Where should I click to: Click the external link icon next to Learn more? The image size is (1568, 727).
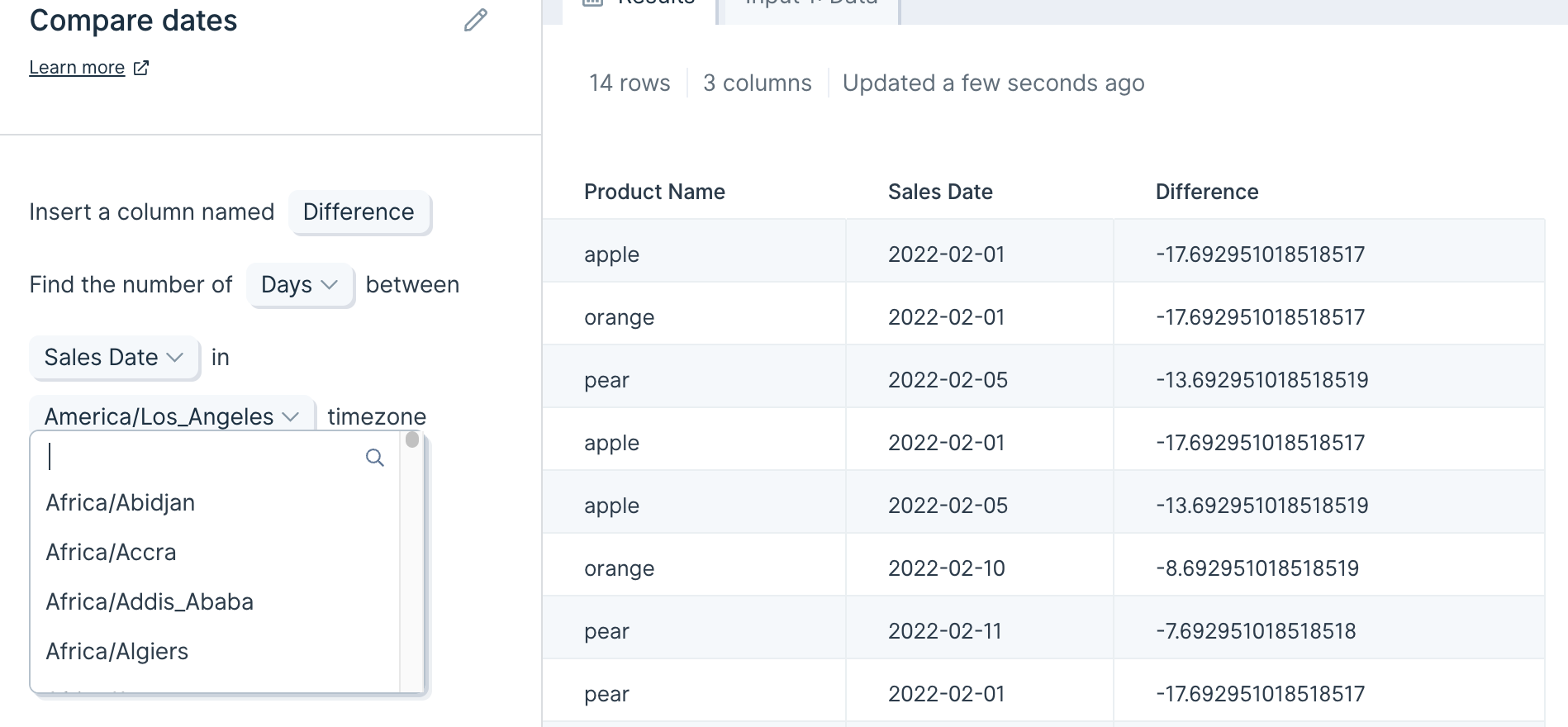pyautogui.click(x=141, y=68)
